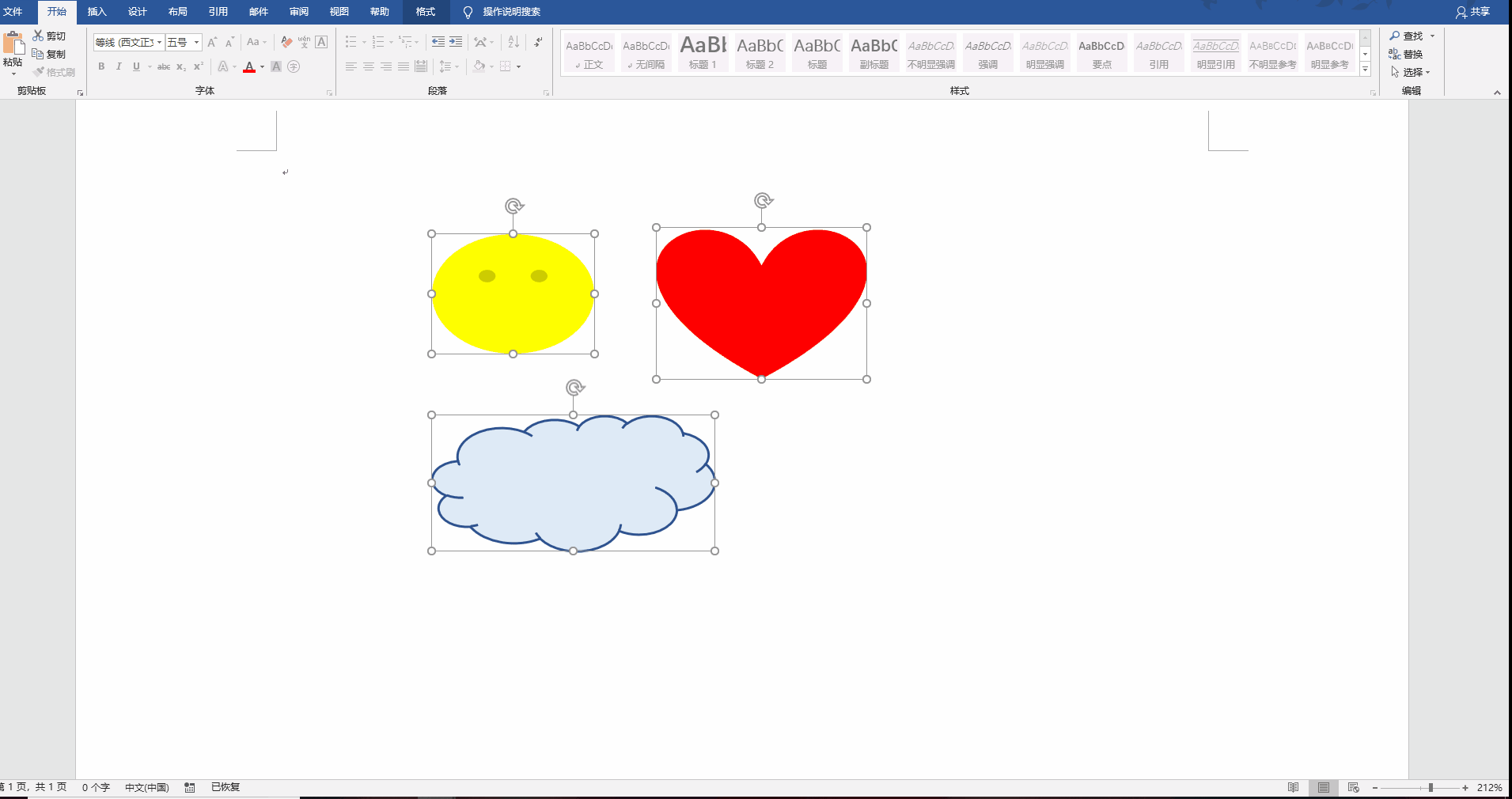
Task: Align text right
Action: pyautogui.click(x=386, y=66)
